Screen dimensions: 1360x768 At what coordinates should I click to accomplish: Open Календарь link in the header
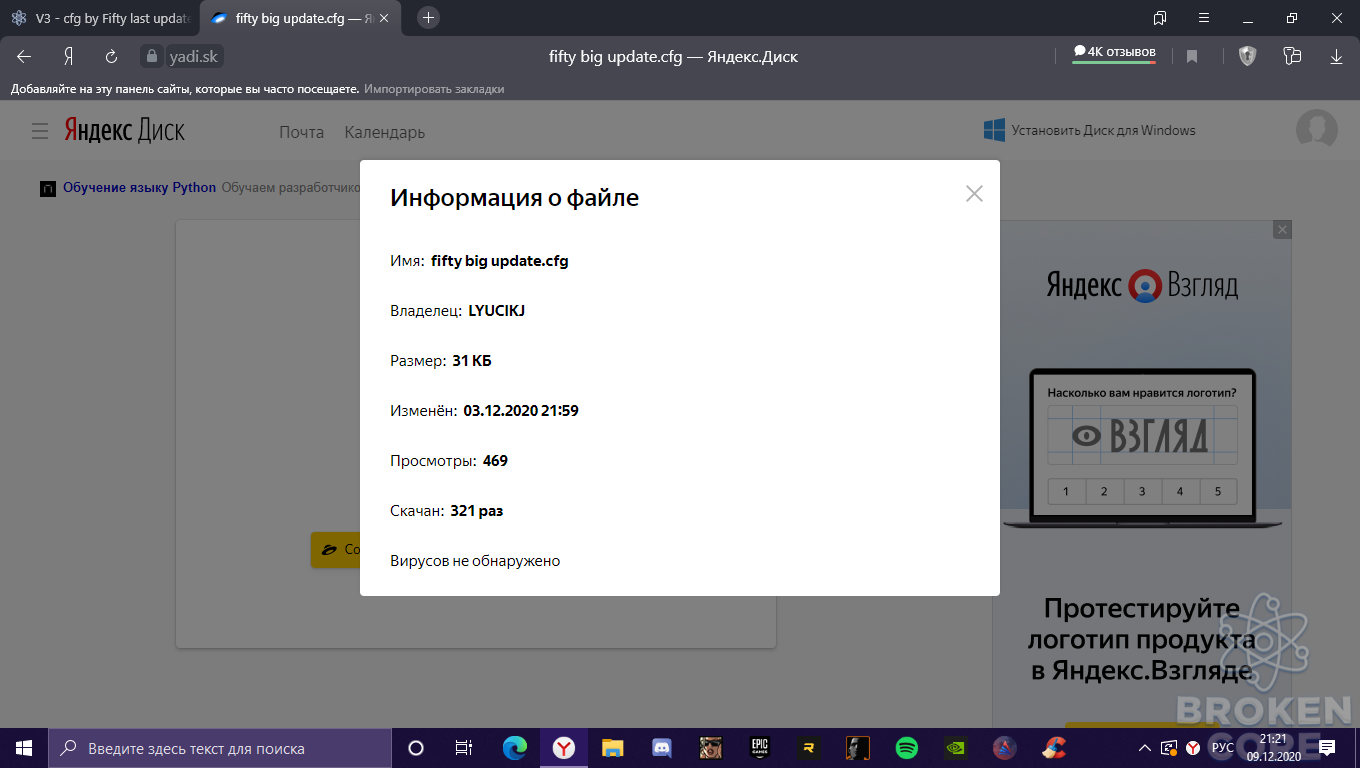(x=385, y=132)
